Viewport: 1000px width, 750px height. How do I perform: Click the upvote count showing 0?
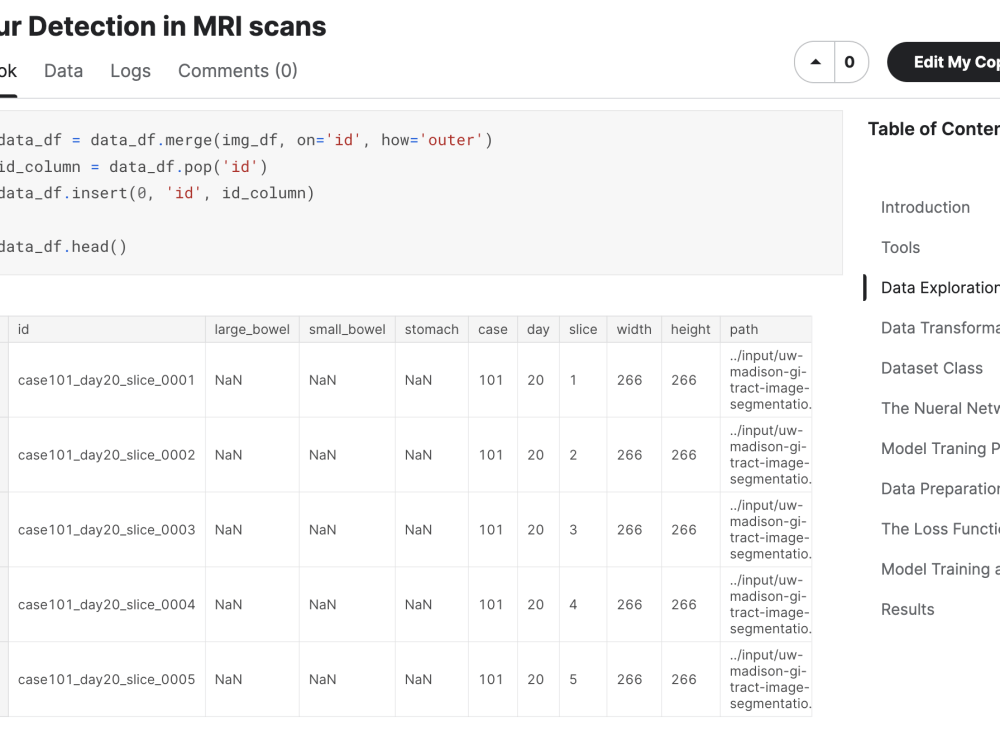(850, 62)
